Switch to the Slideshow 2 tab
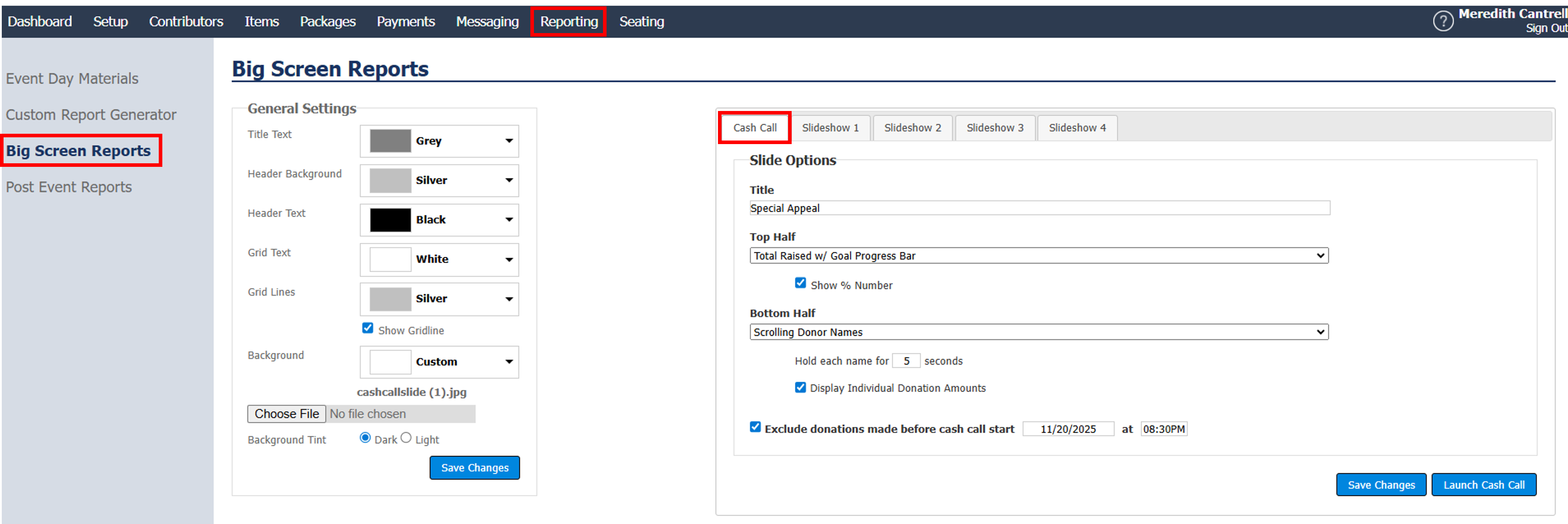 912,128
